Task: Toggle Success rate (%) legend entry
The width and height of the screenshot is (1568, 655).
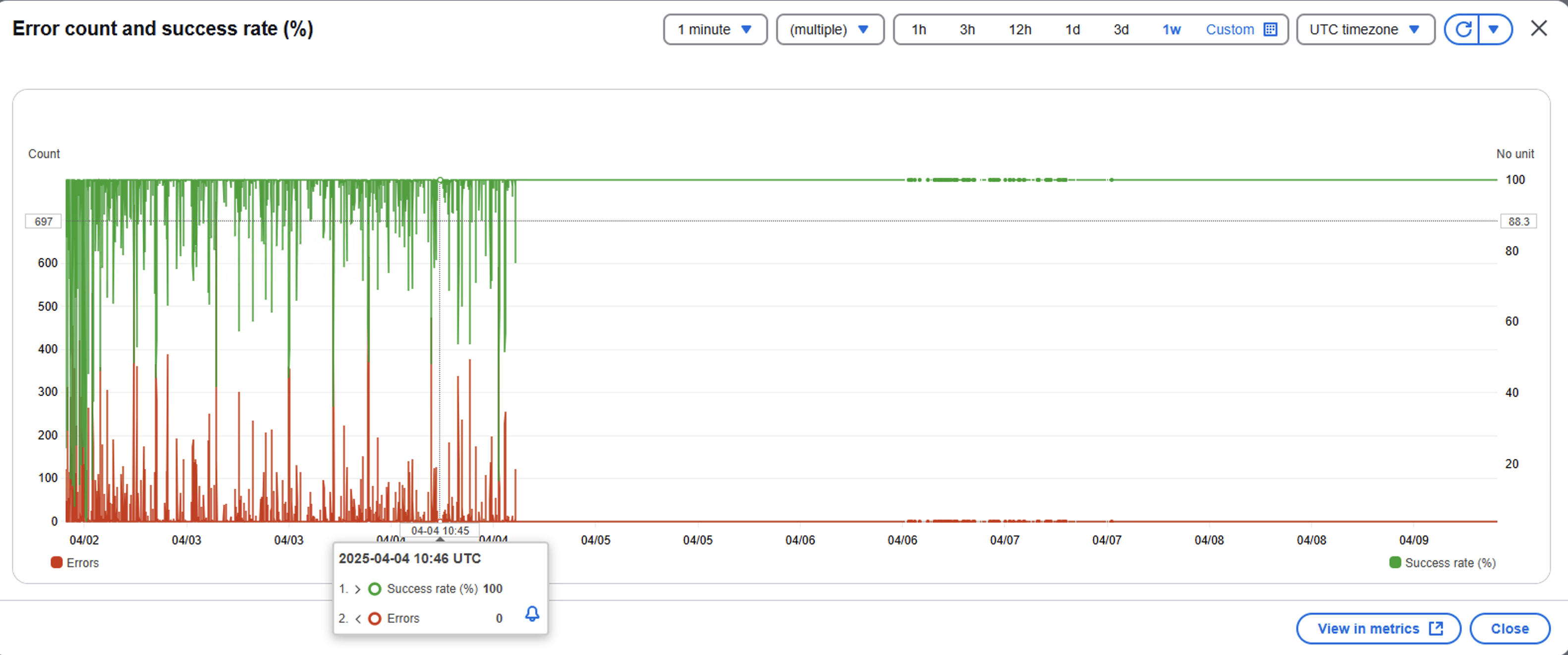Action: tap(1442, 562)
